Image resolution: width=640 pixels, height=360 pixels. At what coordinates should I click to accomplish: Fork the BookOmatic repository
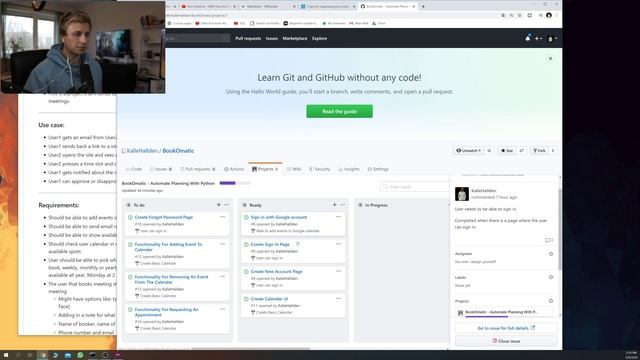[539, 151]
